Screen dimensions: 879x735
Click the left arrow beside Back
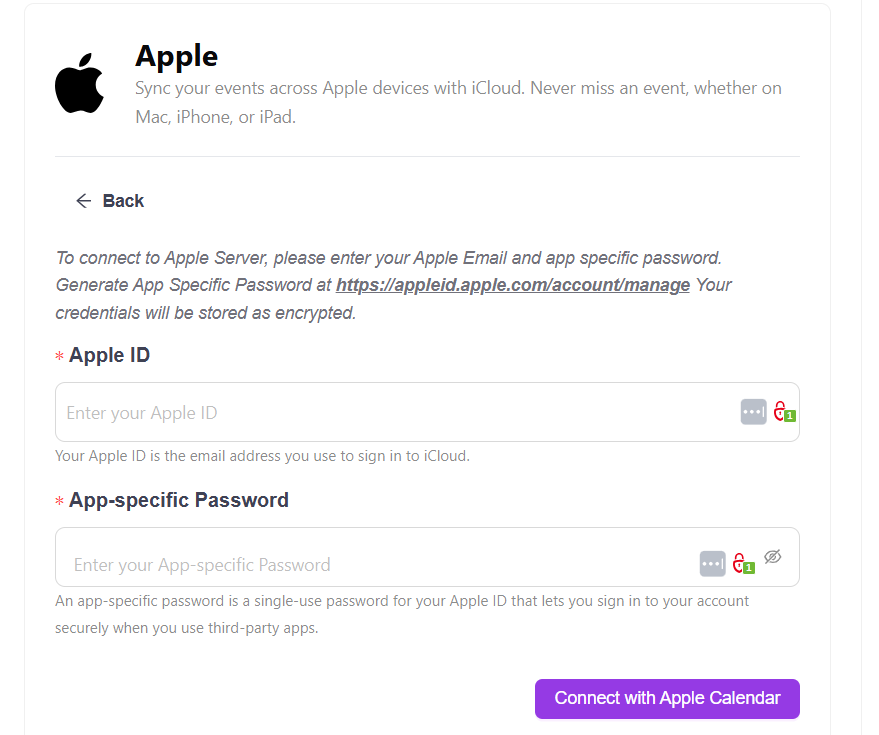pos(83,201)
